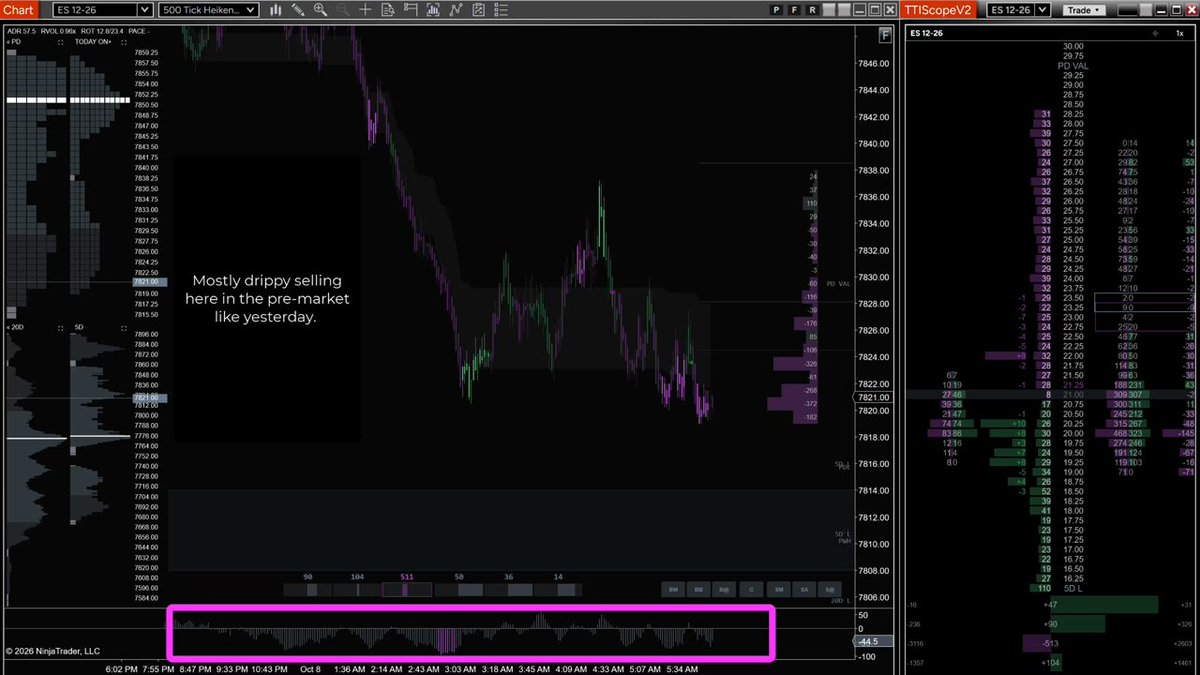Click the right chart link color box
This screenshot has height=675, width=1200.
846,10
